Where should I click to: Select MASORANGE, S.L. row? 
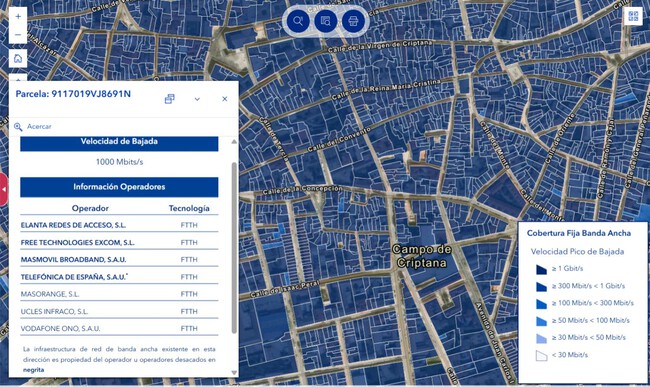click(x=119, y=294)
